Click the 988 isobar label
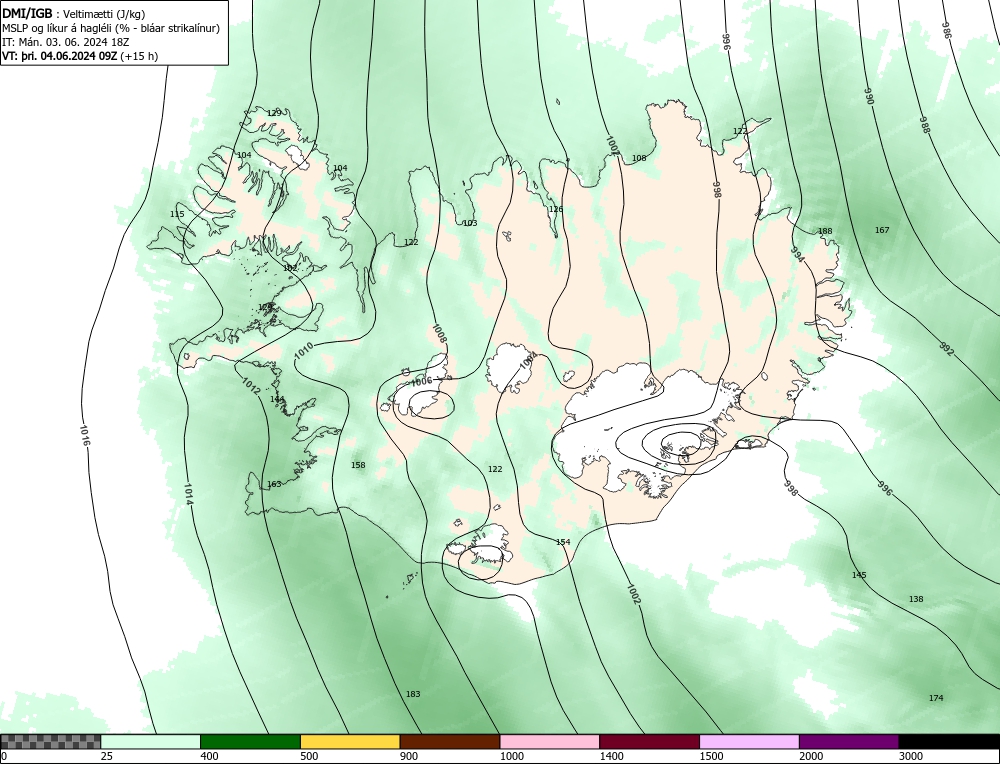 (x=925, y=125)
